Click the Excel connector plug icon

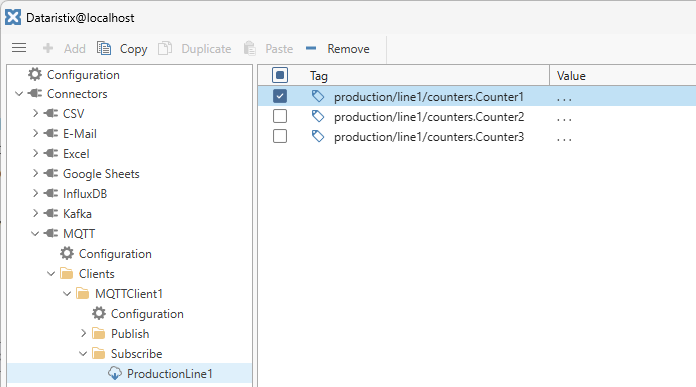click(x=51, y=153)
